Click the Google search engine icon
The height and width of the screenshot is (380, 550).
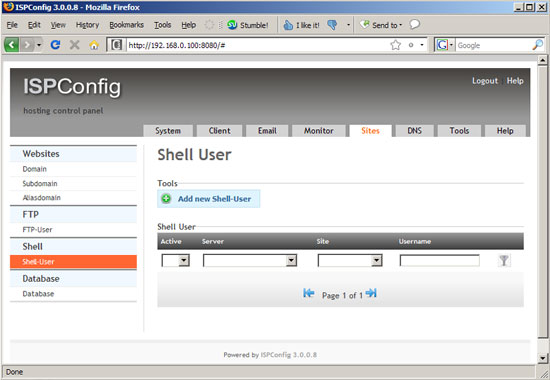442,45
